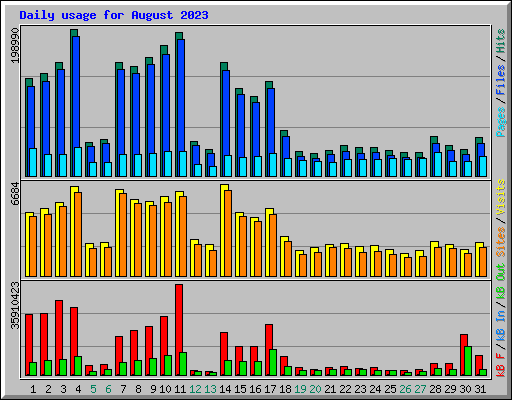Click the orange sites bar for day 7

click(123, 235)
